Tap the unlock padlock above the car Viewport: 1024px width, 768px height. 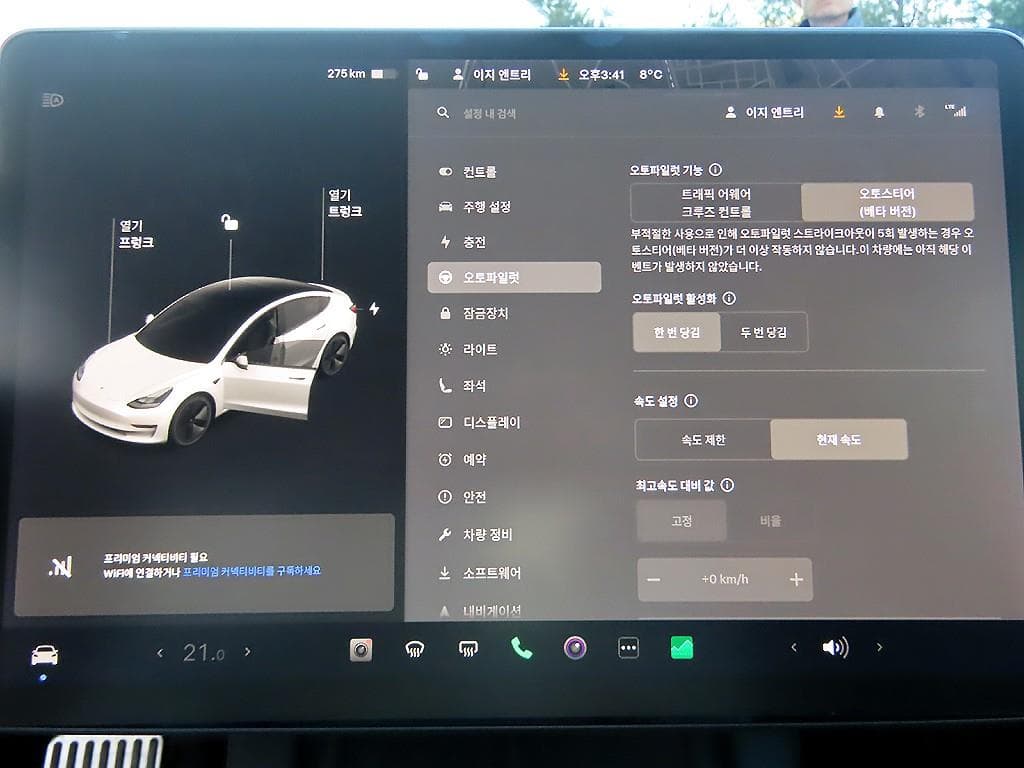click(x=229, y=223)
